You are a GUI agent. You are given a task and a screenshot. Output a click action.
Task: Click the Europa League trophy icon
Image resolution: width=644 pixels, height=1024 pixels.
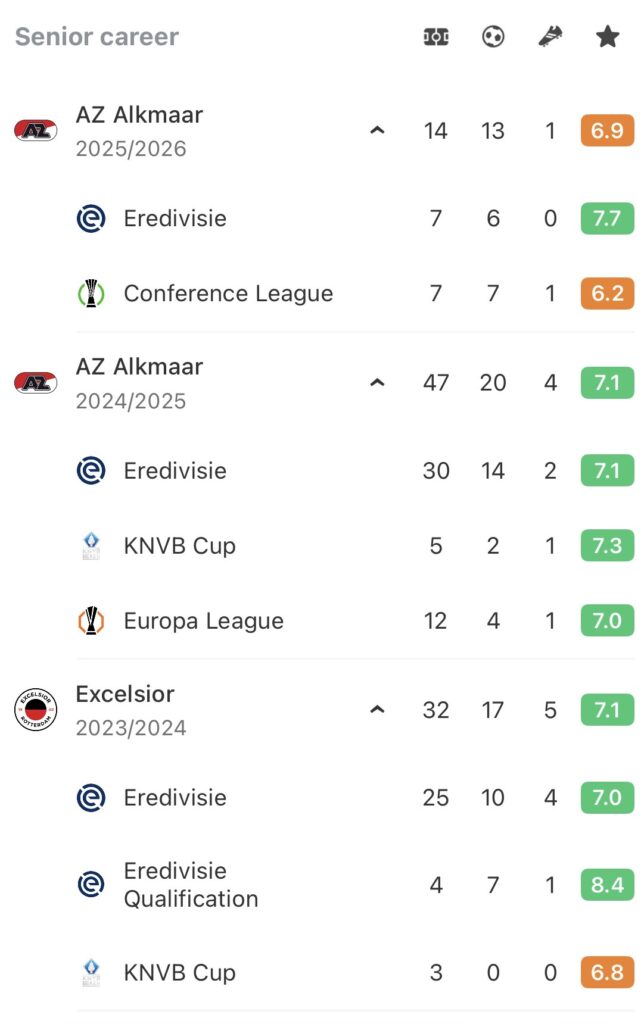pyautogui.click(x=91, y=621)
